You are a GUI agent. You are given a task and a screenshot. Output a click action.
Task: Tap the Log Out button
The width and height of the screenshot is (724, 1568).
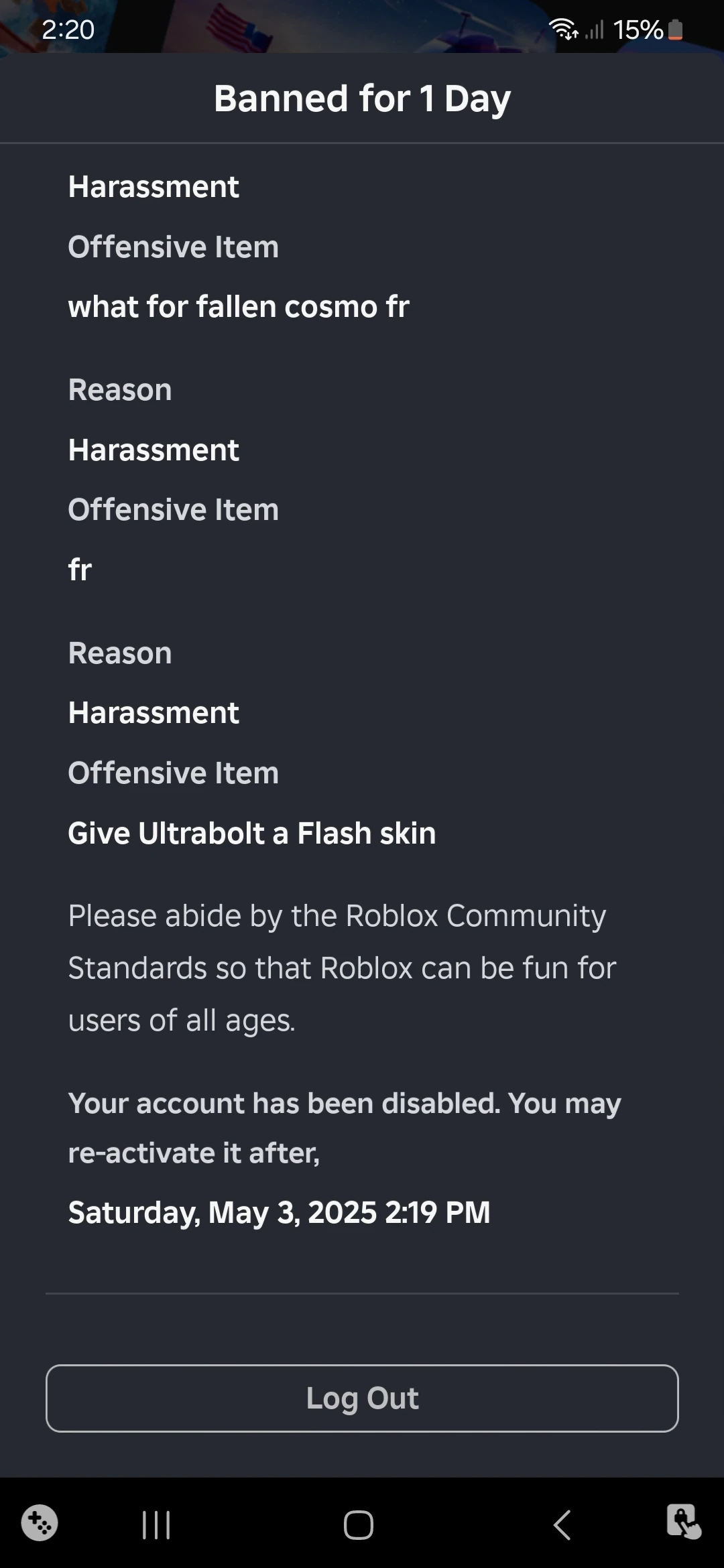362,1399
